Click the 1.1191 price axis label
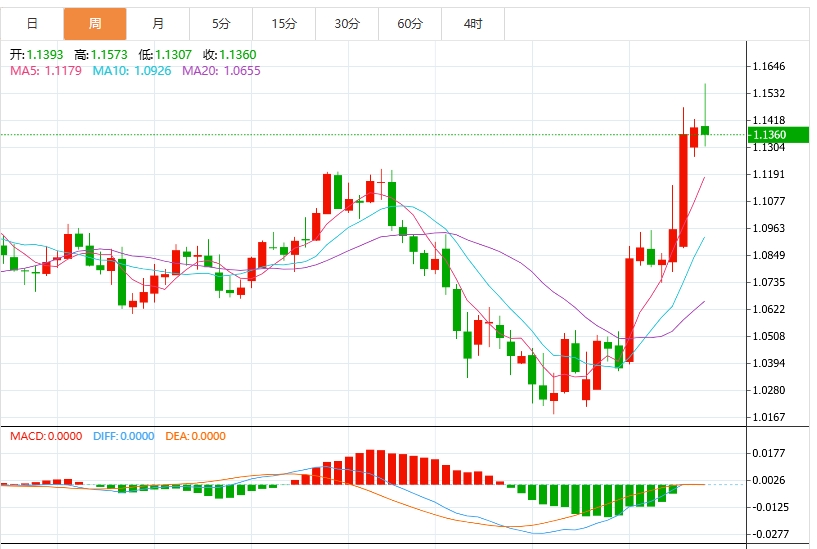The height and width of the screenshot is (549, 817). click(769, 174)
